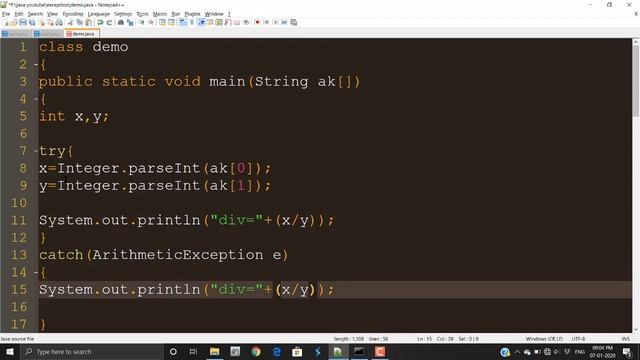Collapse the catch block fold on line 14
Image resolution: width=640 pixels, height=360 pixels.
36,272
